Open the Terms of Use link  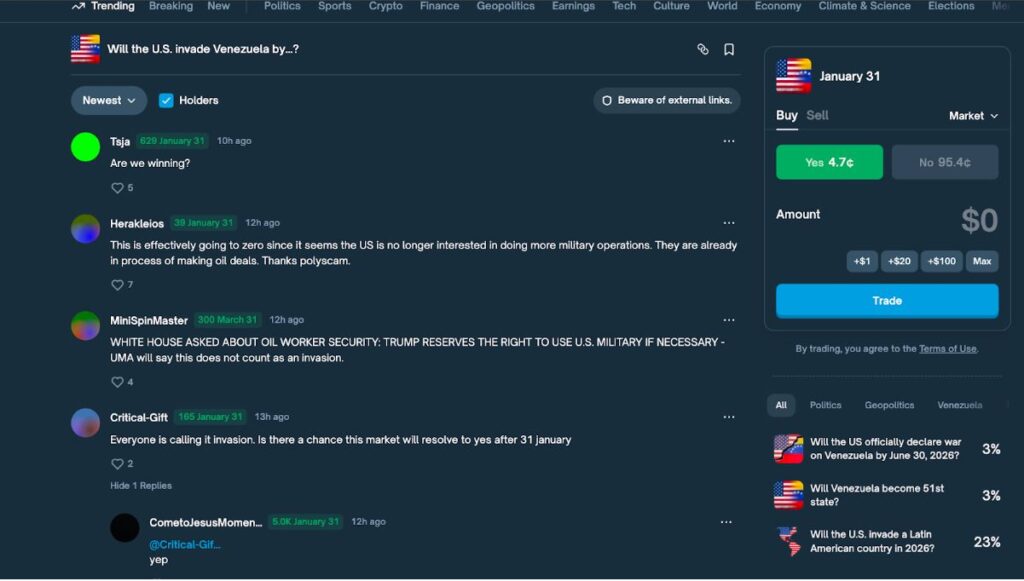948,349
